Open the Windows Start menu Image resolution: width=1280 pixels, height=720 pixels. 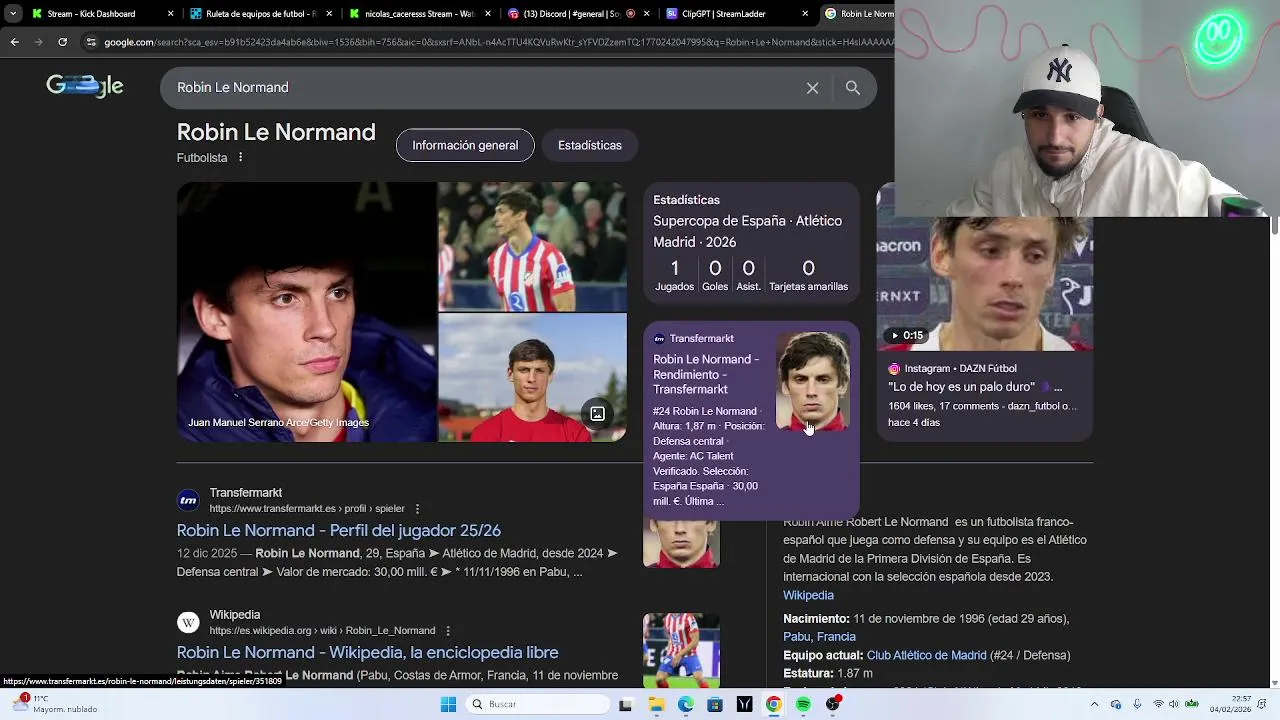click(448, 704)
